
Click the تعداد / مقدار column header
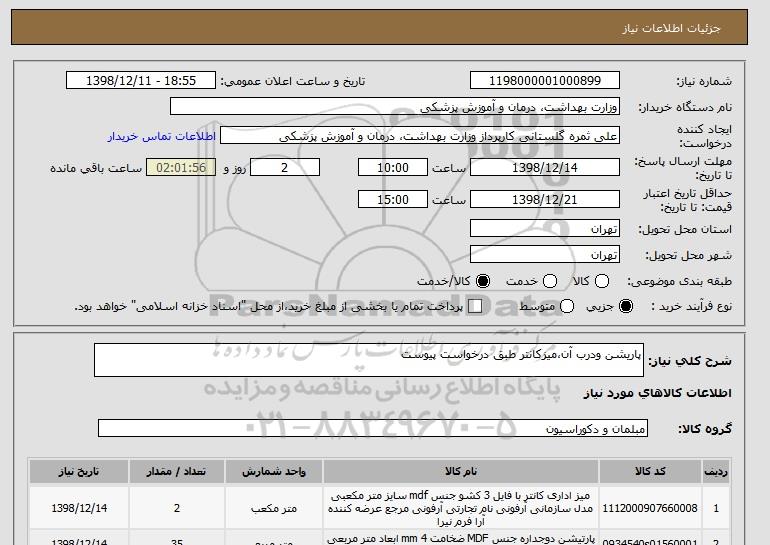pos(177,471)
